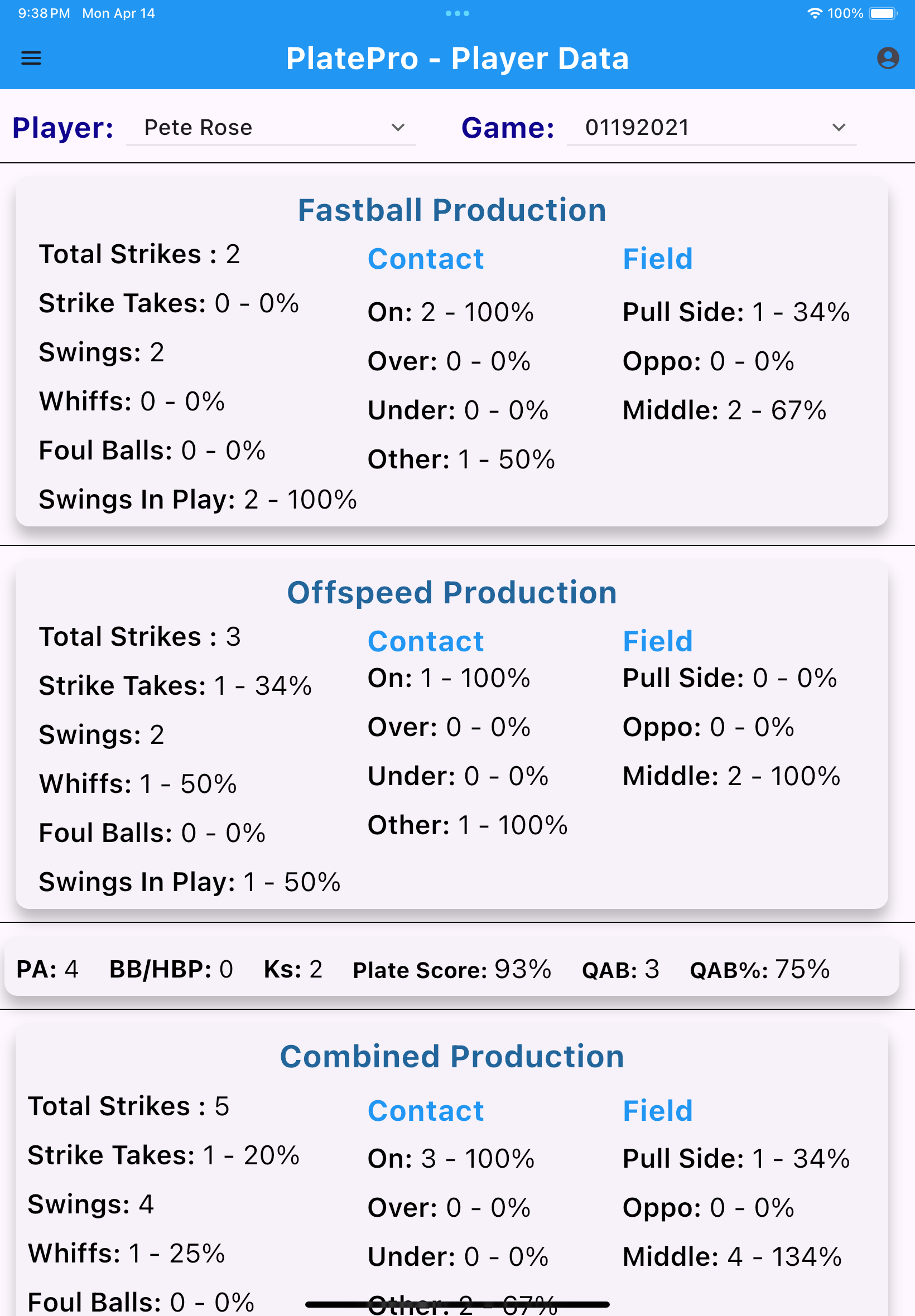Open the hamburger navigation menu
This screenshot has height=1316, width=915.
32,58
